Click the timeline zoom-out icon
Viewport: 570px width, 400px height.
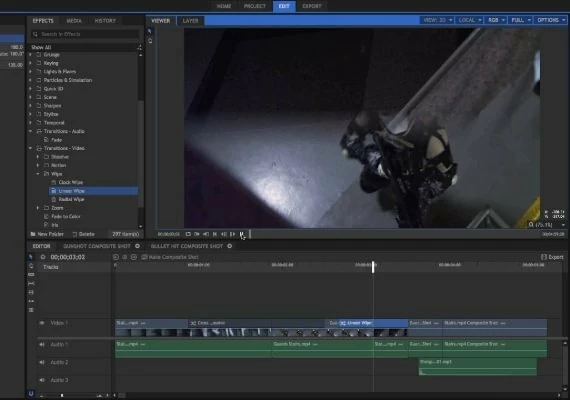coord(42,395)
